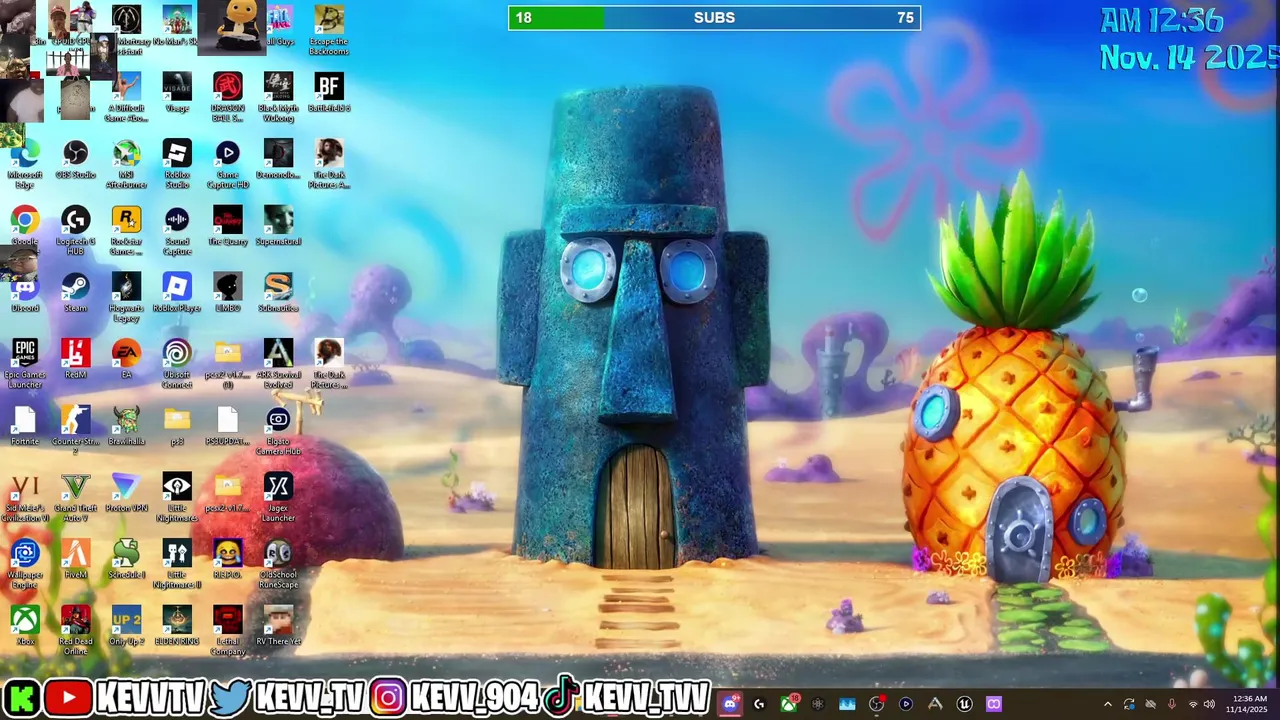
Task: Switch to OBS Studio in the taskbar
Action: tap(876, 704)
